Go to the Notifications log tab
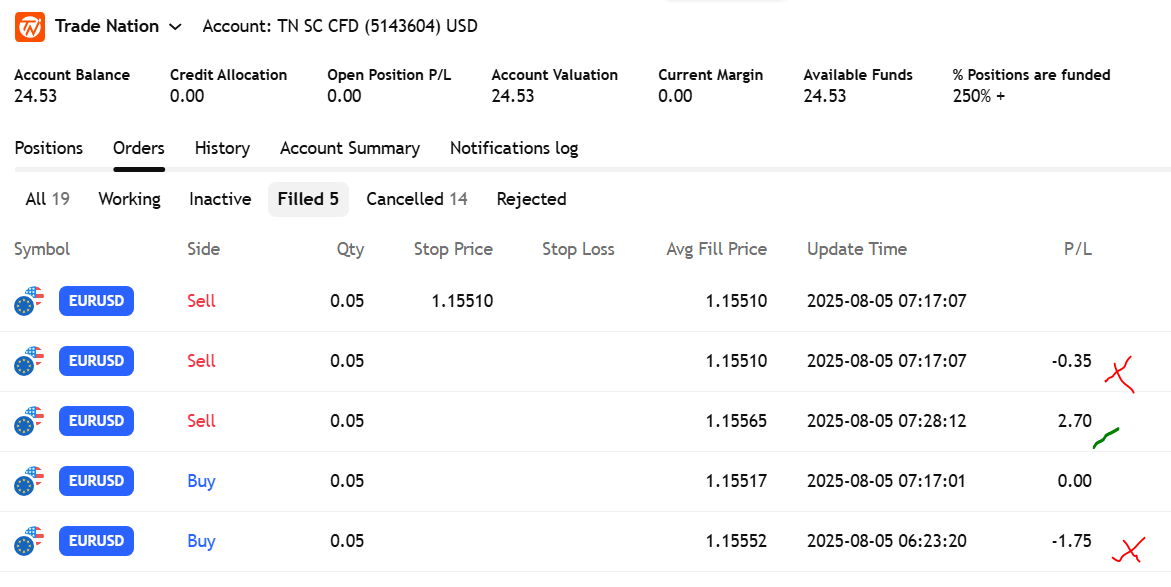This screenshot has height=587, width=1171. 513,148
